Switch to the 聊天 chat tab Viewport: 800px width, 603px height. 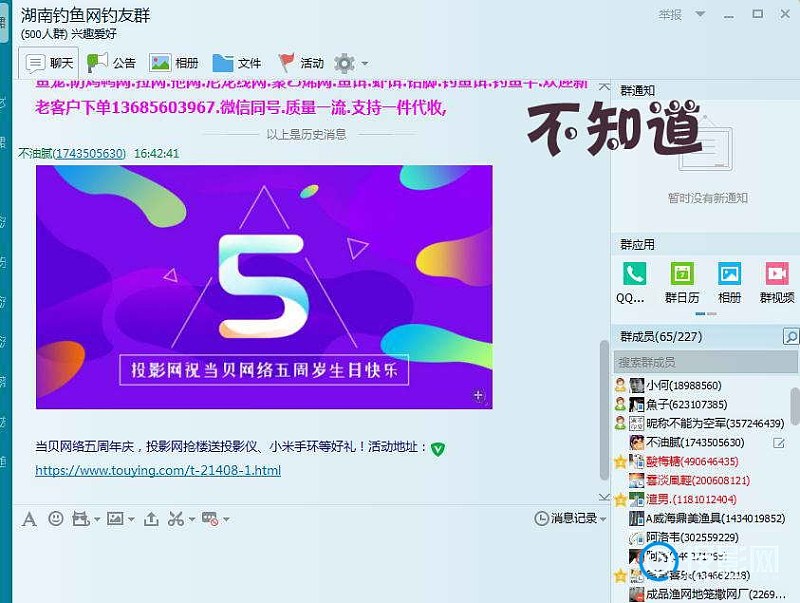coord(49,63)
